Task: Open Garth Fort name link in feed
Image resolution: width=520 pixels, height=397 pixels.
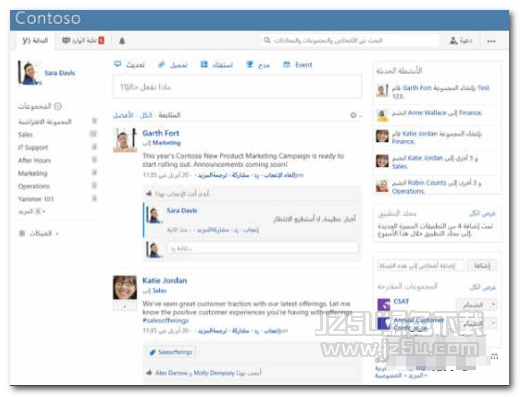Action: click(161, 133)
